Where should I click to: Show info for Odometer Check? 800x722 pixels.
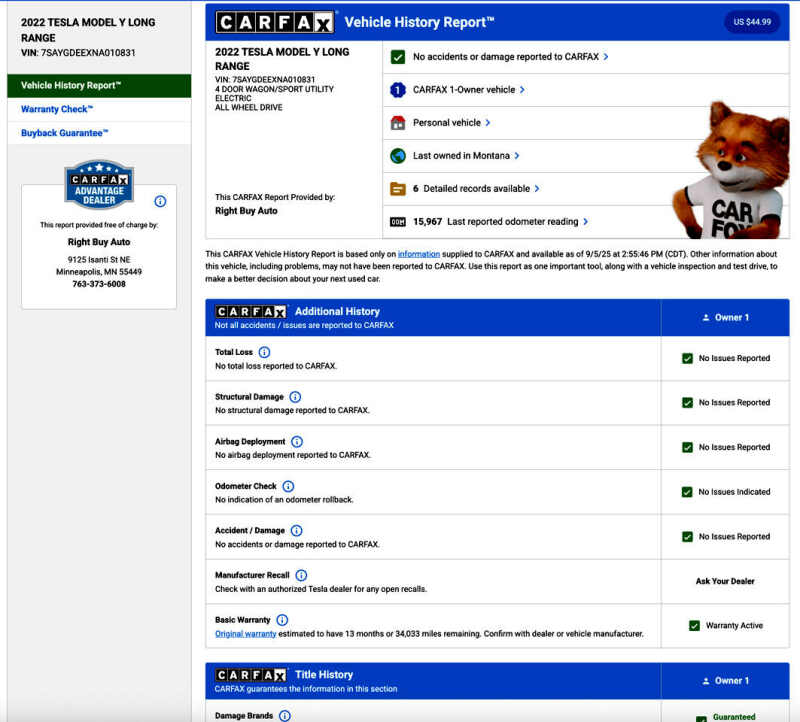point(288,486)
